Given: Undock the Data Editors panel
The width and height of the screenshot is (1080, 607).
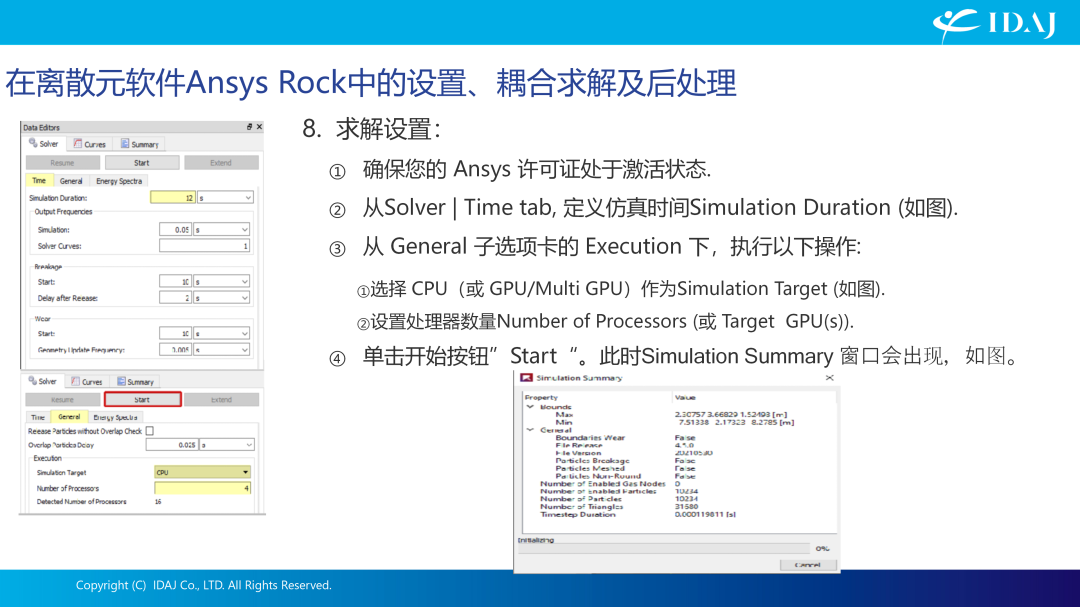Looking at the screenshot, I should coord(249,127).
